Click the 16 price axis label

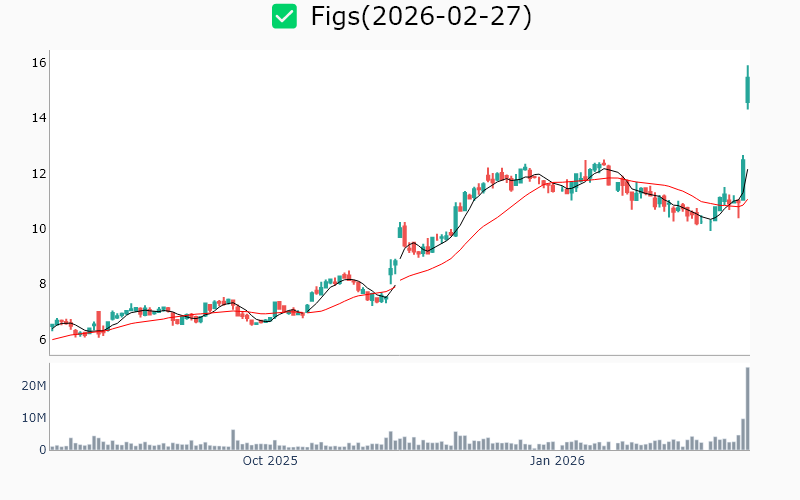pyautogui.click(x=39, y=63)
